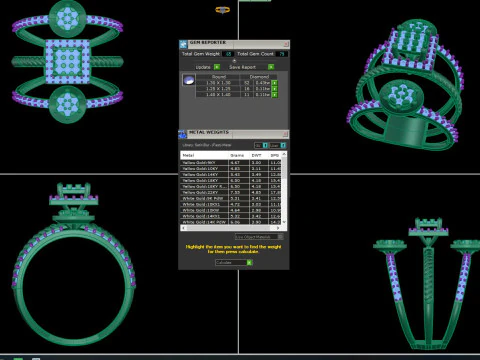Select the Yellow Gold 22KY row

click(231, 193)
